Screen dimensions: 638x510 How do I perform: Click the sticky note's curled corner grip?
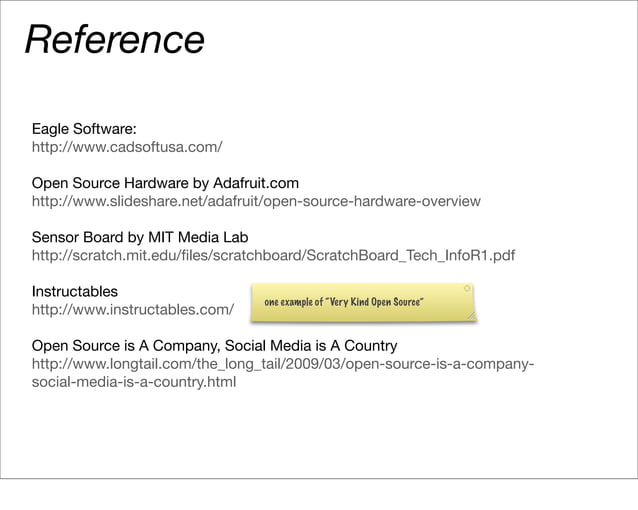(x=471, y=315)
